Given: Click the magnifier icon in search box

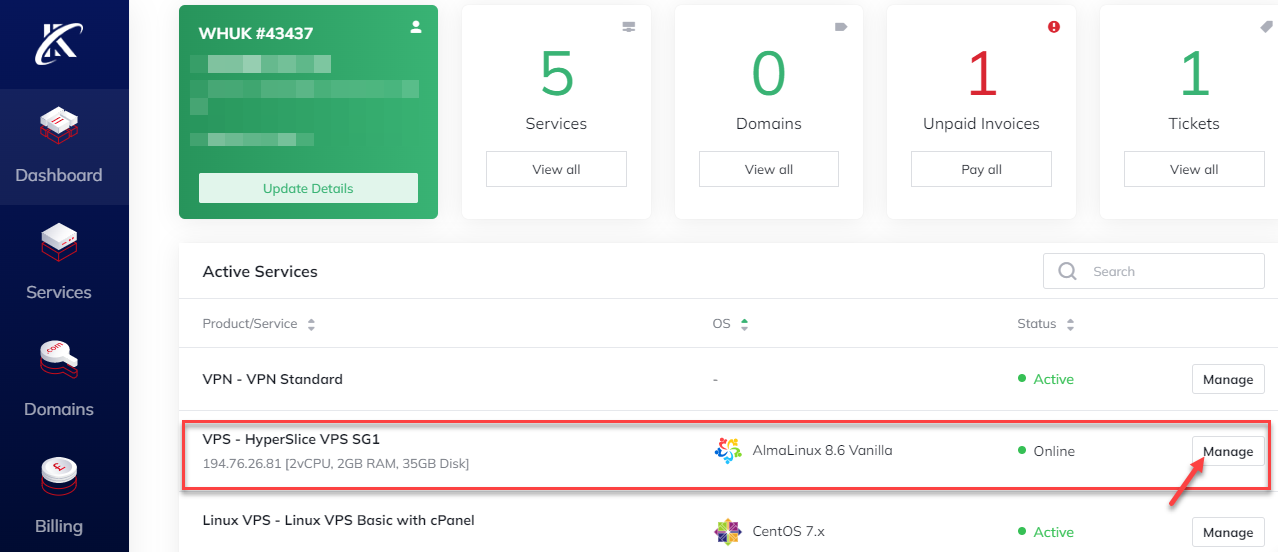Looking at the screenshot, I should click(1068, 271).
